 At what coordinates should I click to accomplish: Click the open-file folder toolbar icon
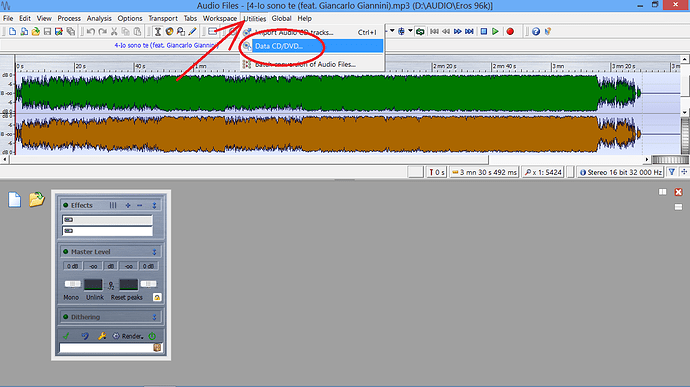pyautogui.click(x=36, y=32)
